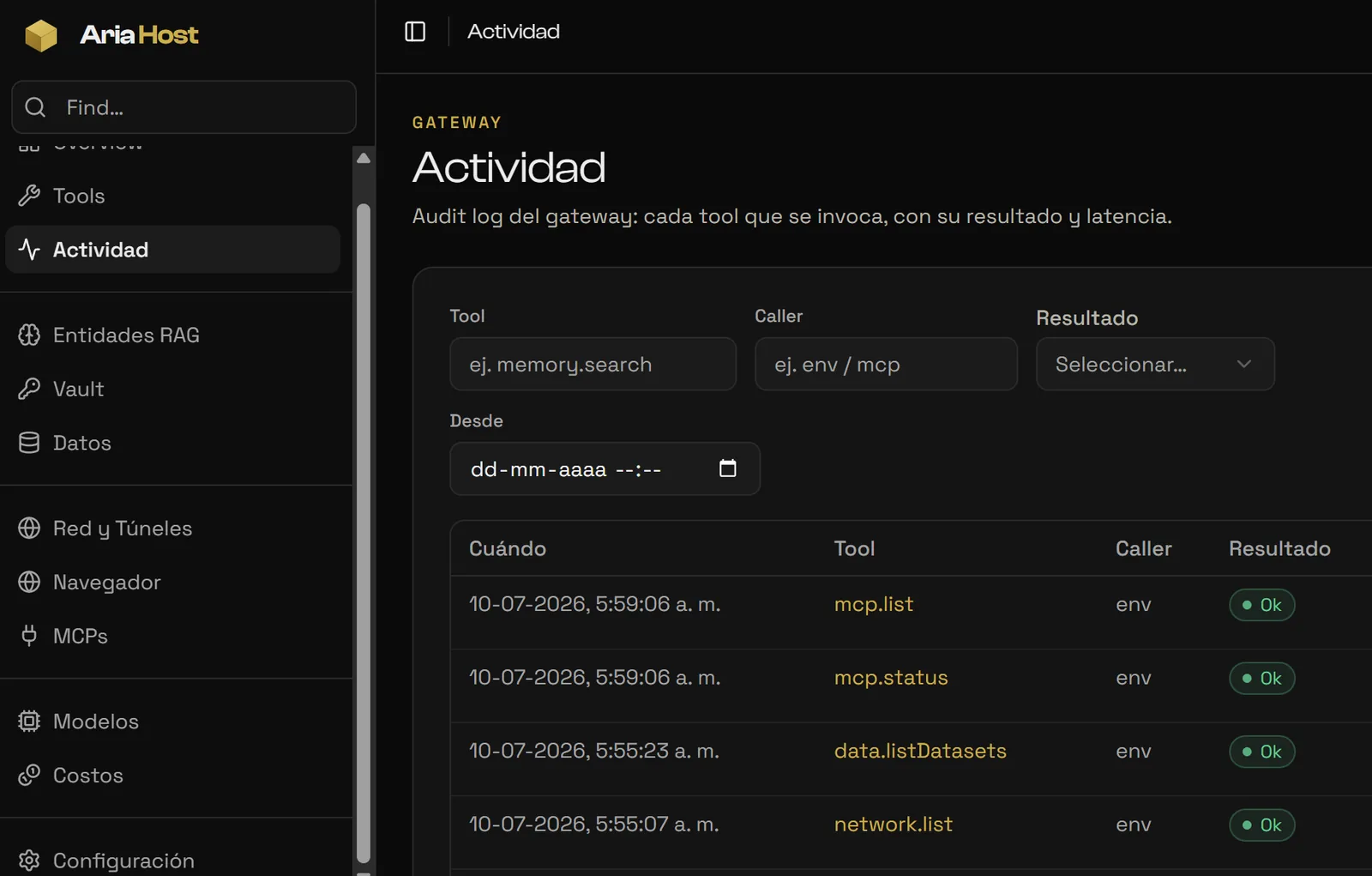Click the sidebar vertical scrollbar thumb
Screen dimensions: 1372x876
tap(364, 532)
